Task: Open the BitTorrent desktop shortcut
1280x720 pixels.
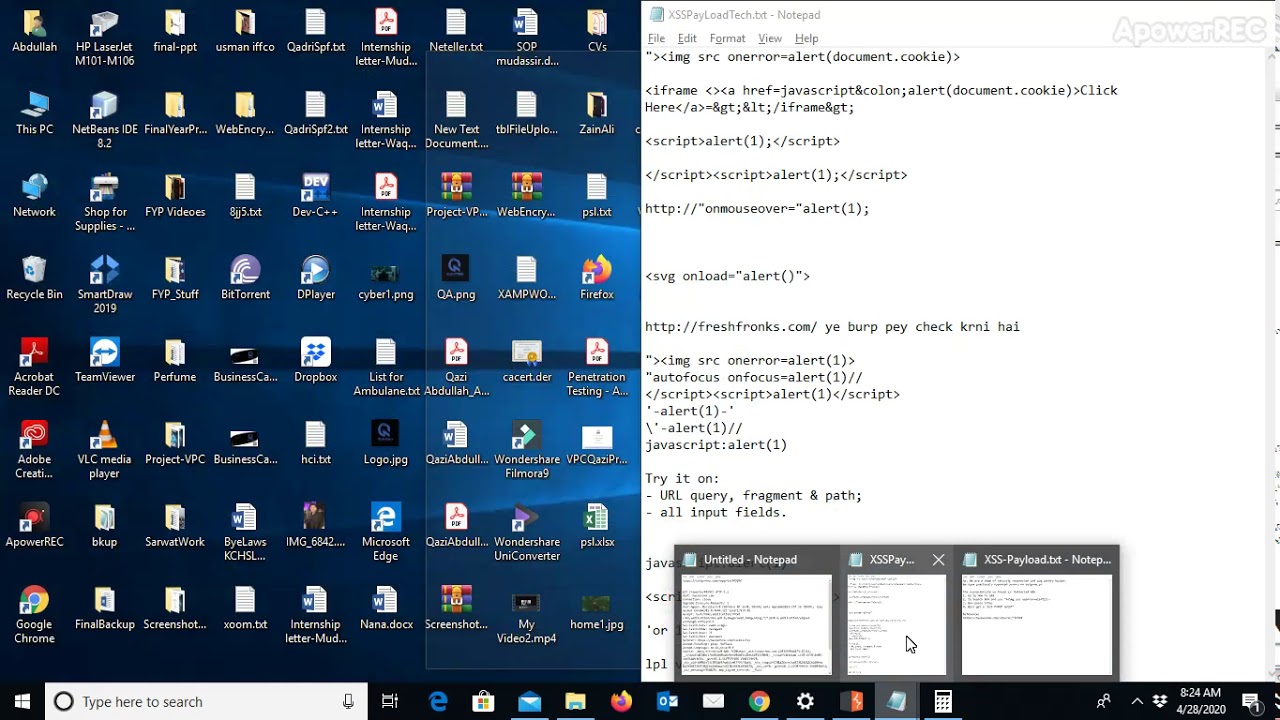Action: (245, 278)
